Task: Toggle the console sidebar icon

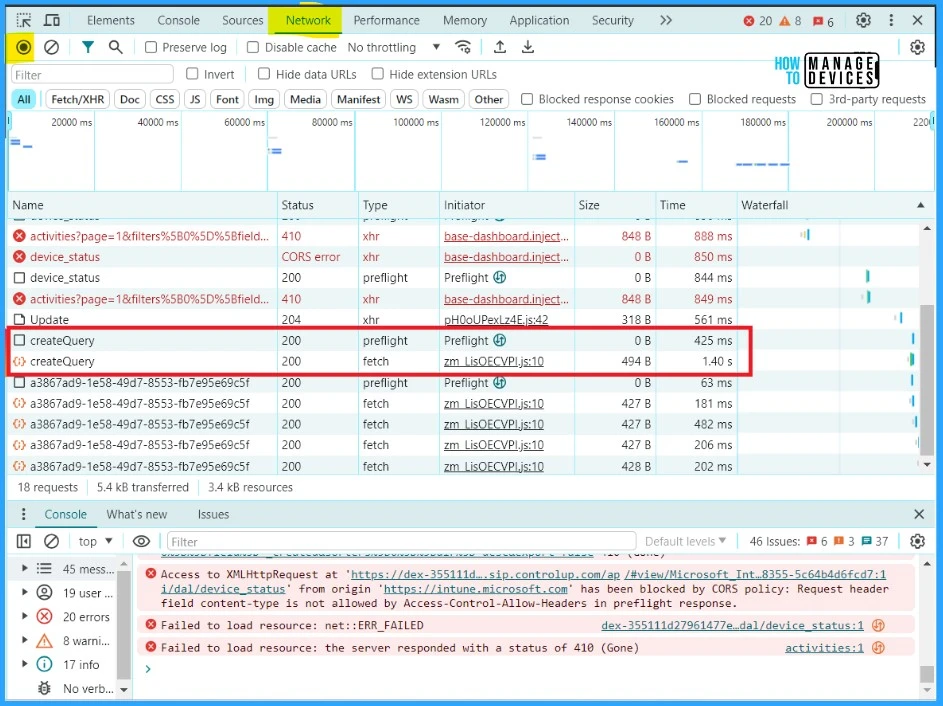Action: click(x=23, y=541)
